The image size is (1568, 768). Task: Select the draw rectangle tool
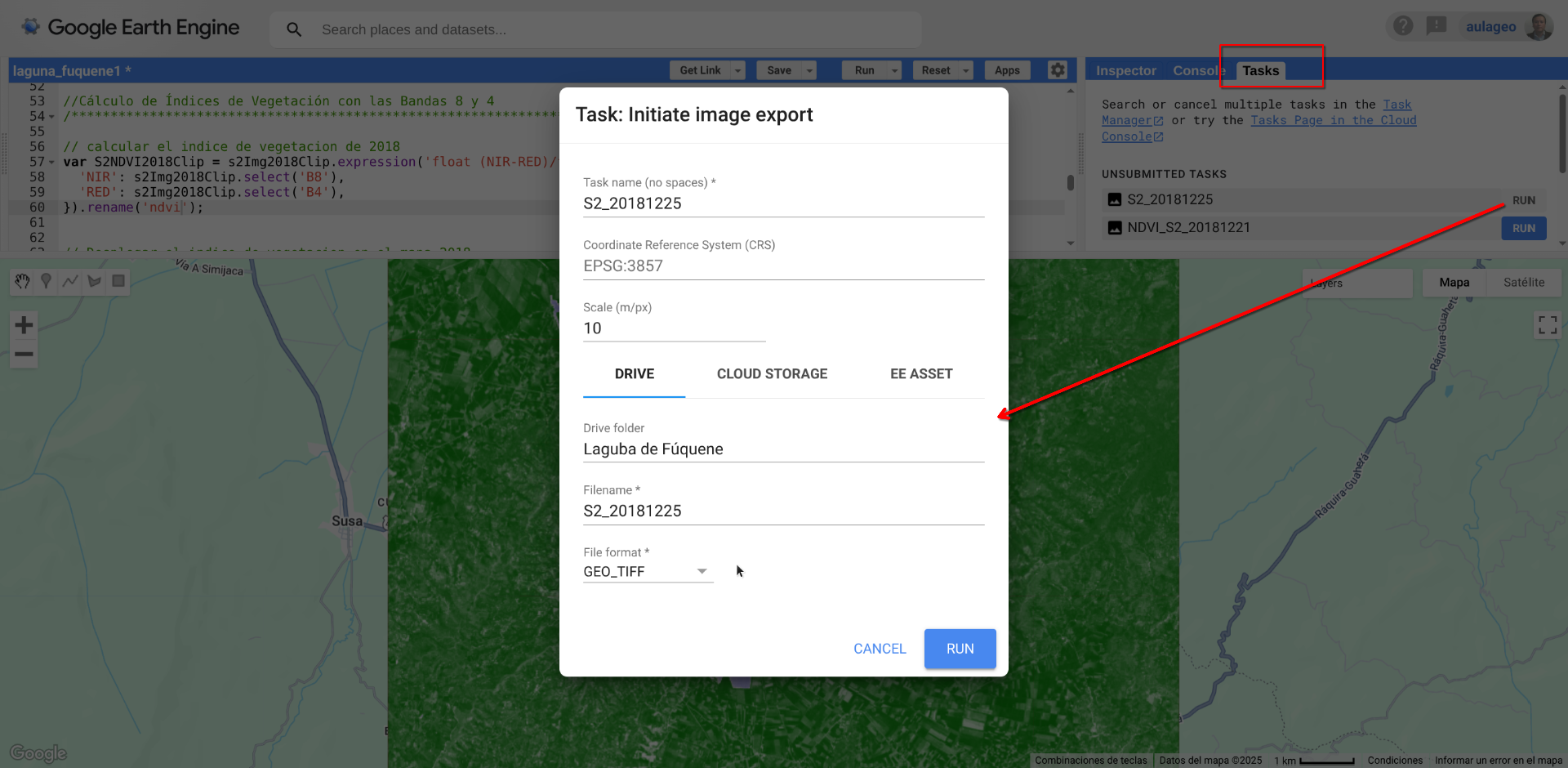coord(118,281)
